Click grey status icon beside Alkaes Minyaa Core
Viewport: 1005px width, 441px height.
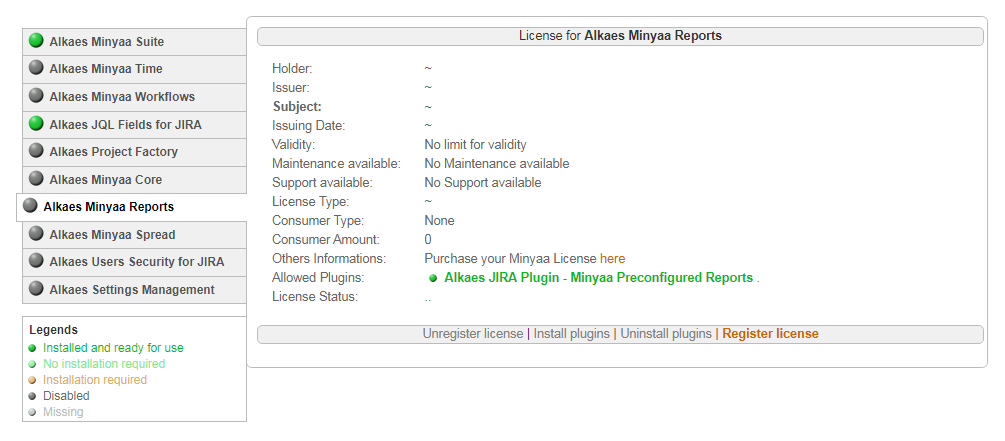click(x=37, y=178)
